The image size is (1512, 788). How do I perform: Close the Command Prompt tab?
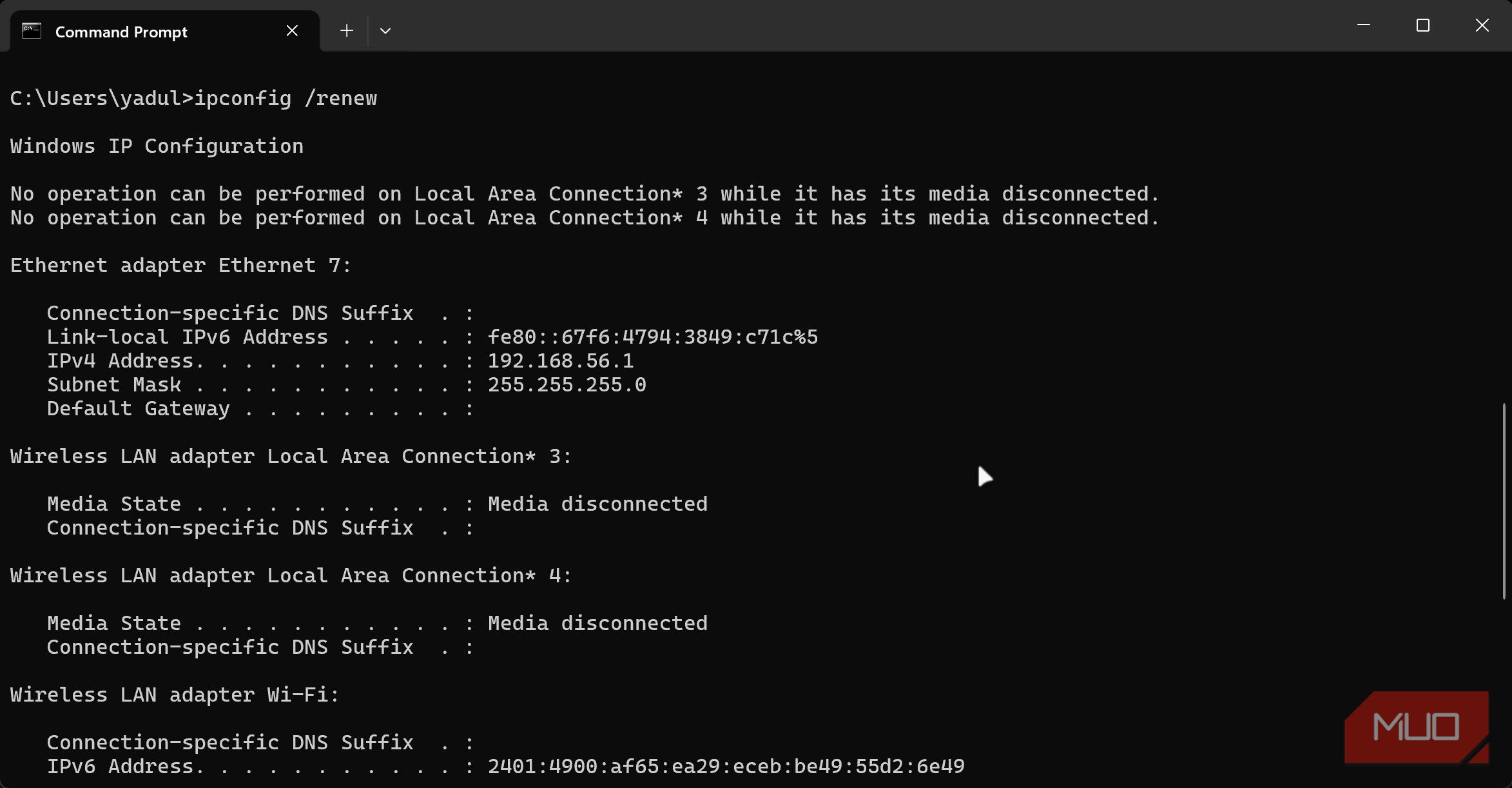[292, 31]
